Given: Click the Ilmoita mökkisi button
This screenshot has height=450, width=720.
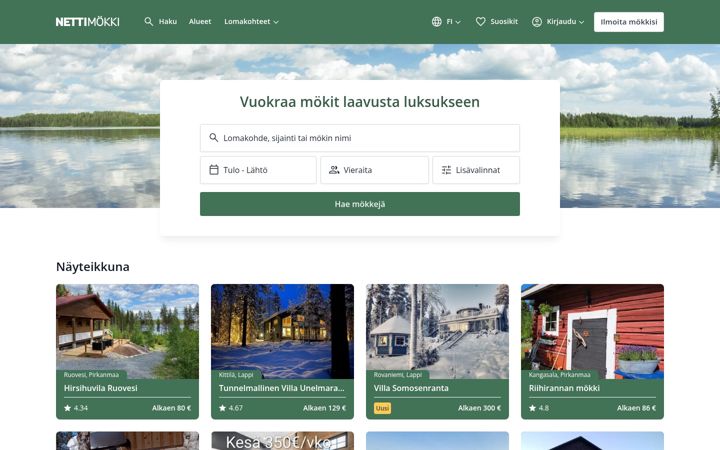Looking at the screenshot, I should coord(629,22).
